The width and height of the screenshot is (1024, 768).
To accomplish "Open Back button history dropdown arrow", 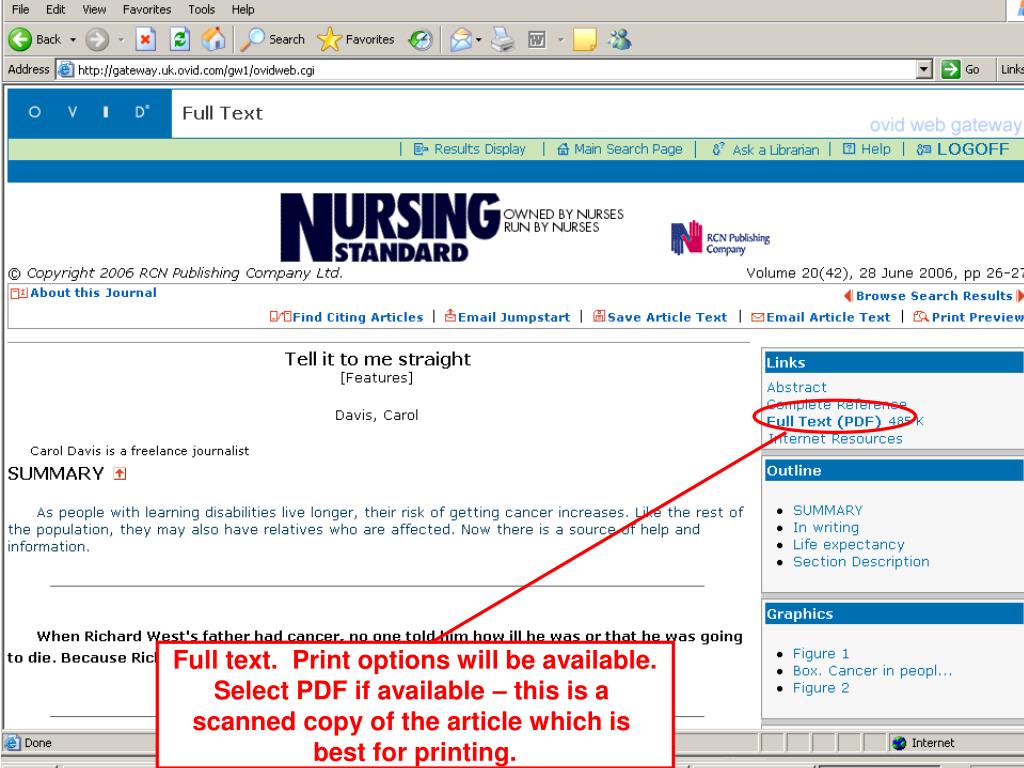I will click(73, 40).
